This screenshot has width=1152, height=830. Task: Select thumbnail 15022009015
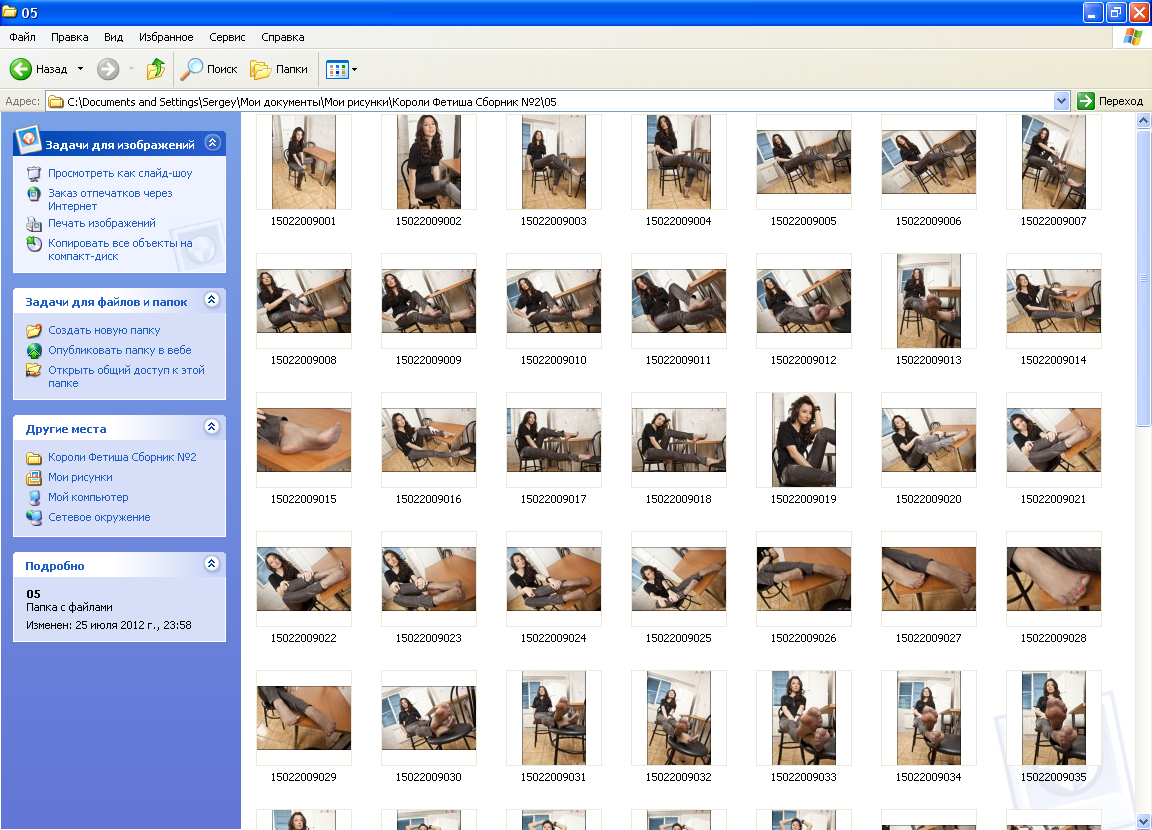tap(304, 439)
